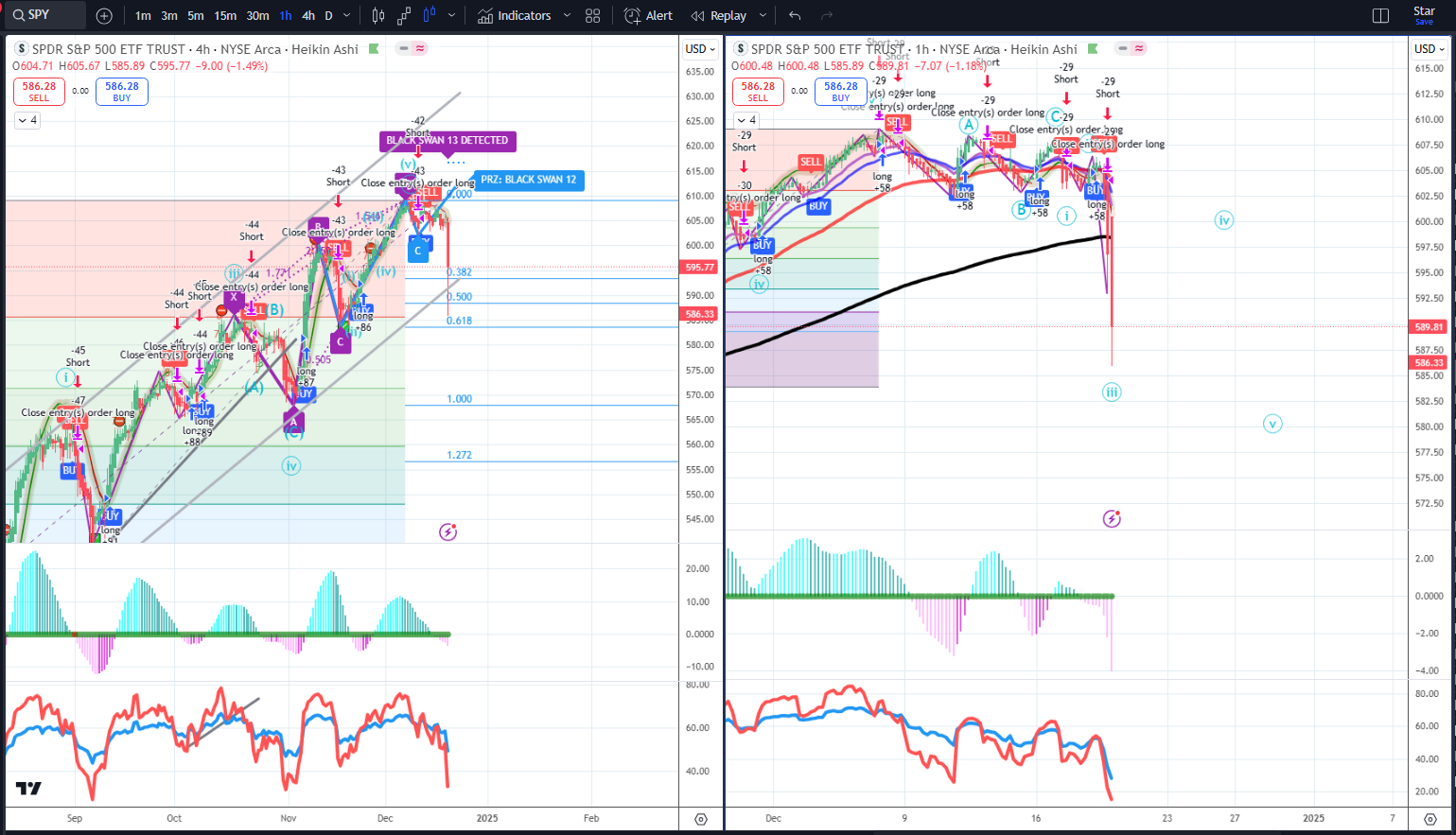Open time axis settings gear on 4h chart
The image size is (1456, 835).
701,819
